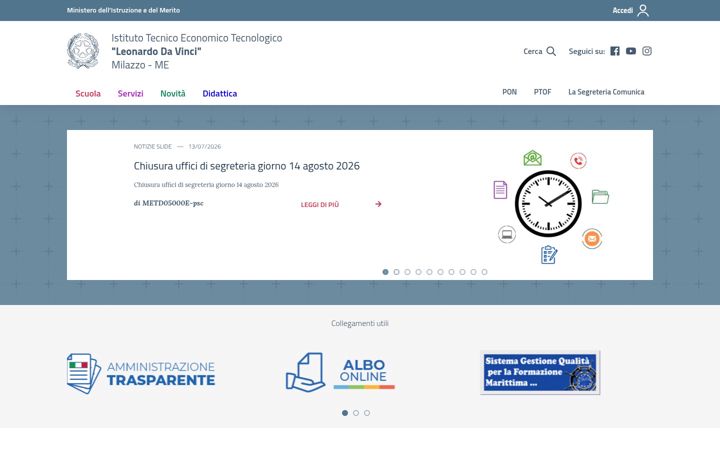Screen dimensions: 720x450
Task: Click the Cerca magnifying glass icon
Action: tap(551, 51)
